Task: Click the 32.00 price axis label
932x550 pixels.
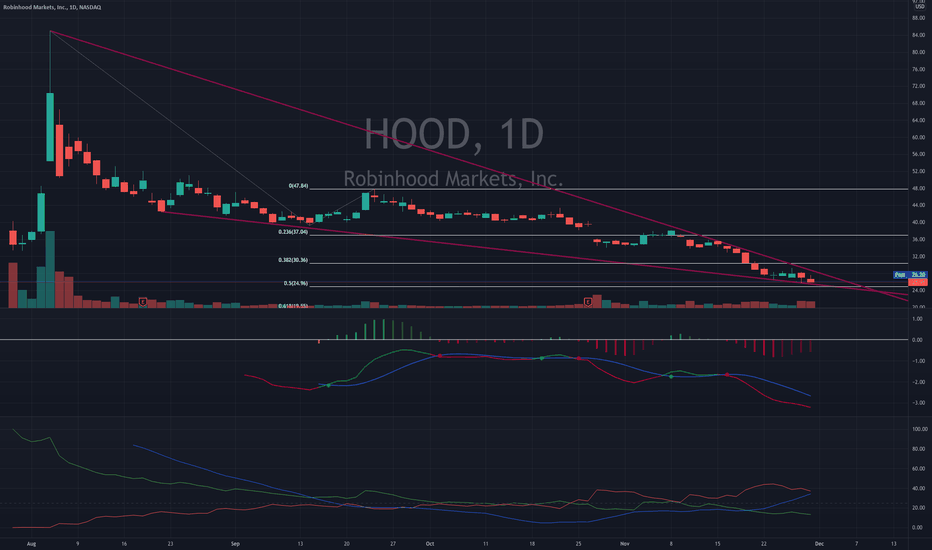Action: click(918, 256)
